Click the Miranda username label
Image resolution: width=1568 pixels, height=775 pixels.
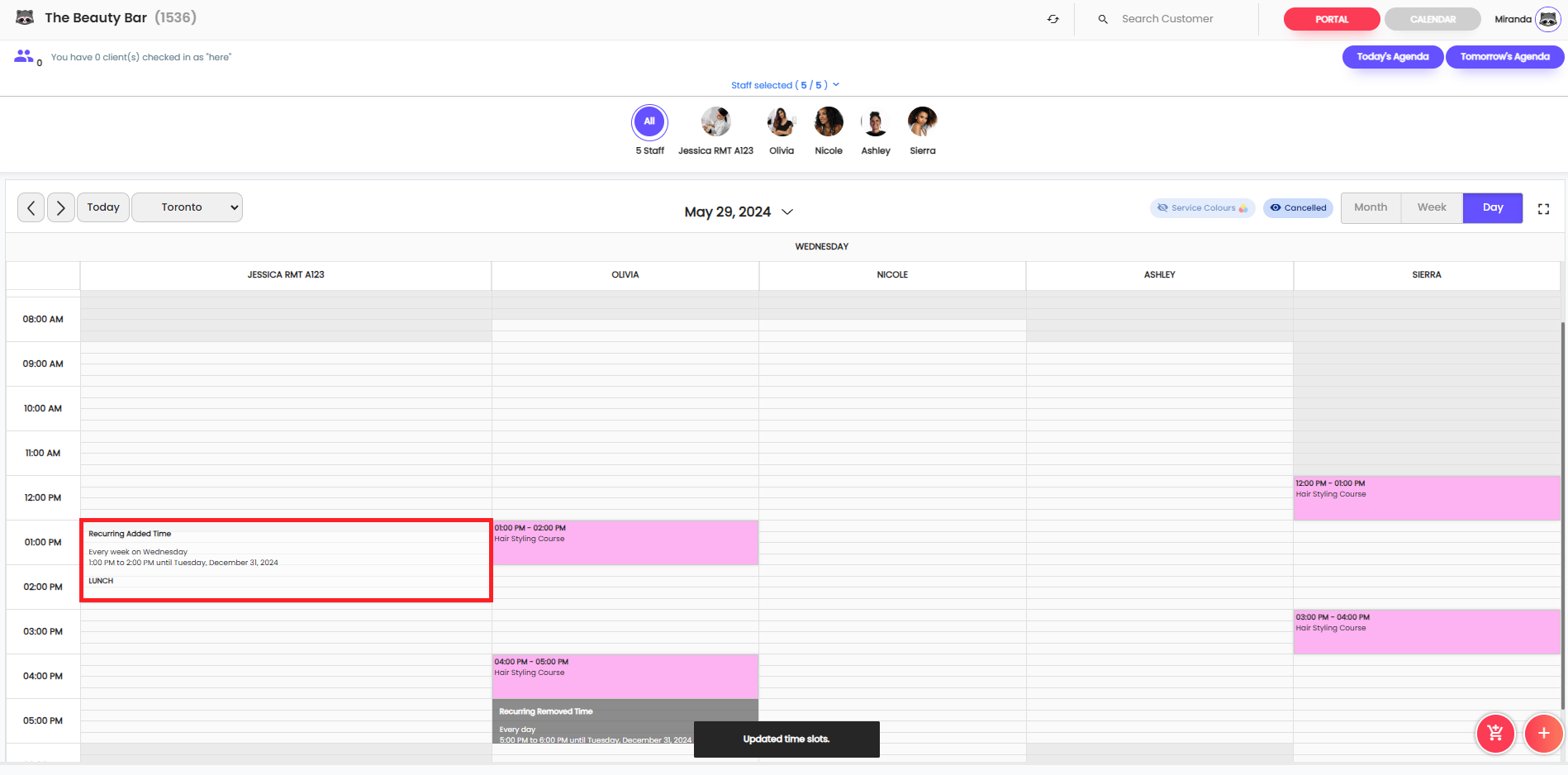pyautogui.click(x=1513, y=19)
